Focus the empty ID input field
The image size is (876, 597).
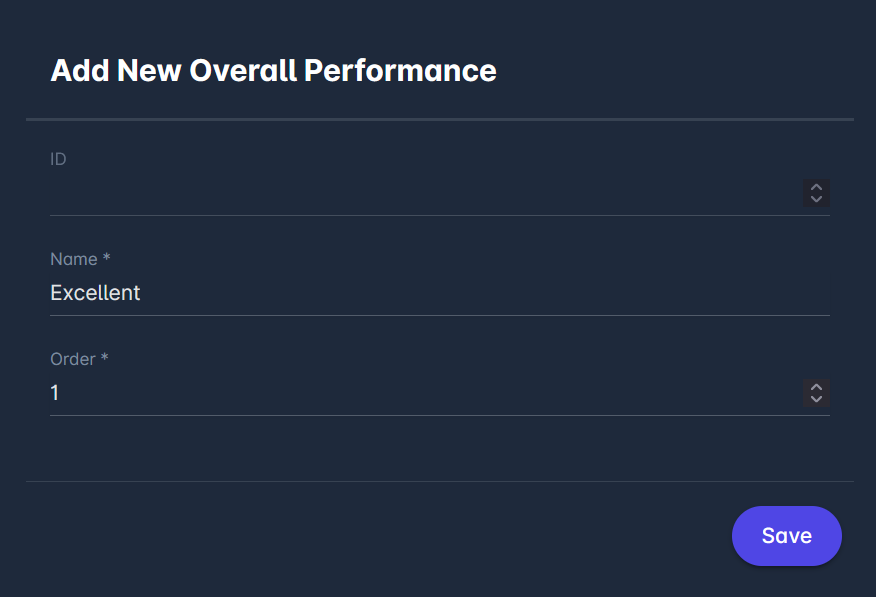(420, 193)
